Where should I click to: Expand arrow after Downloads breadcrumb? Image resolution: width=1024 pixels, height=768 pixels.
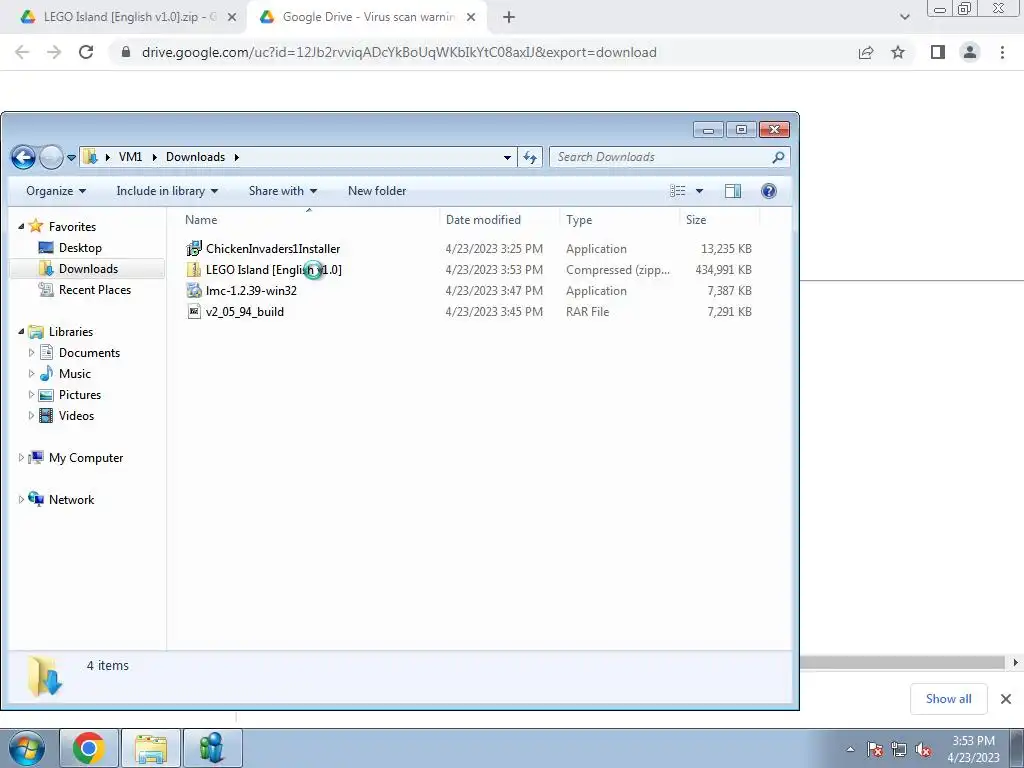236,157
